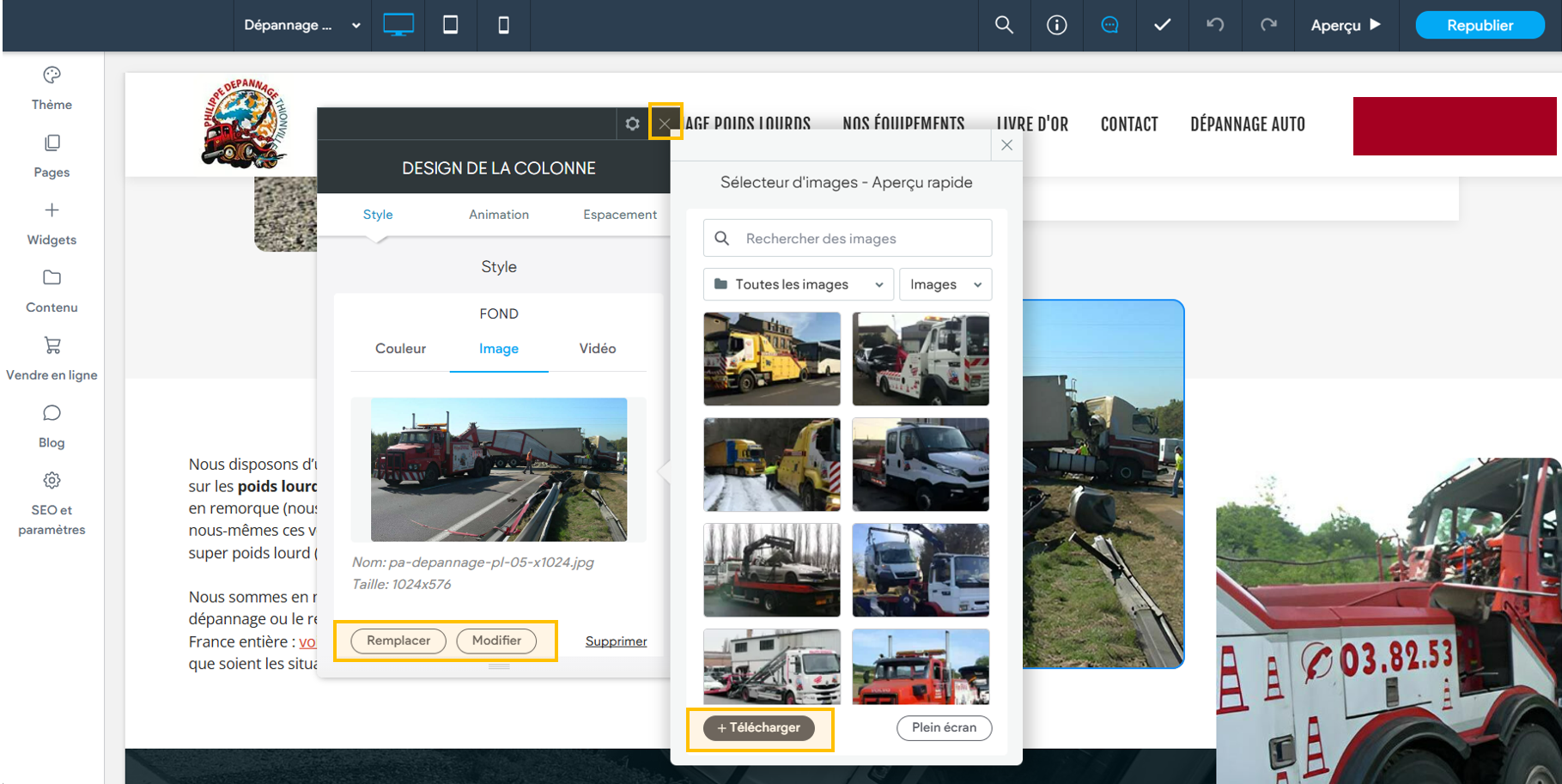Image resolution: width=1562 pixels, height=784 pixels.
Task: Switch to desktop view
Action: coord(398,25)
